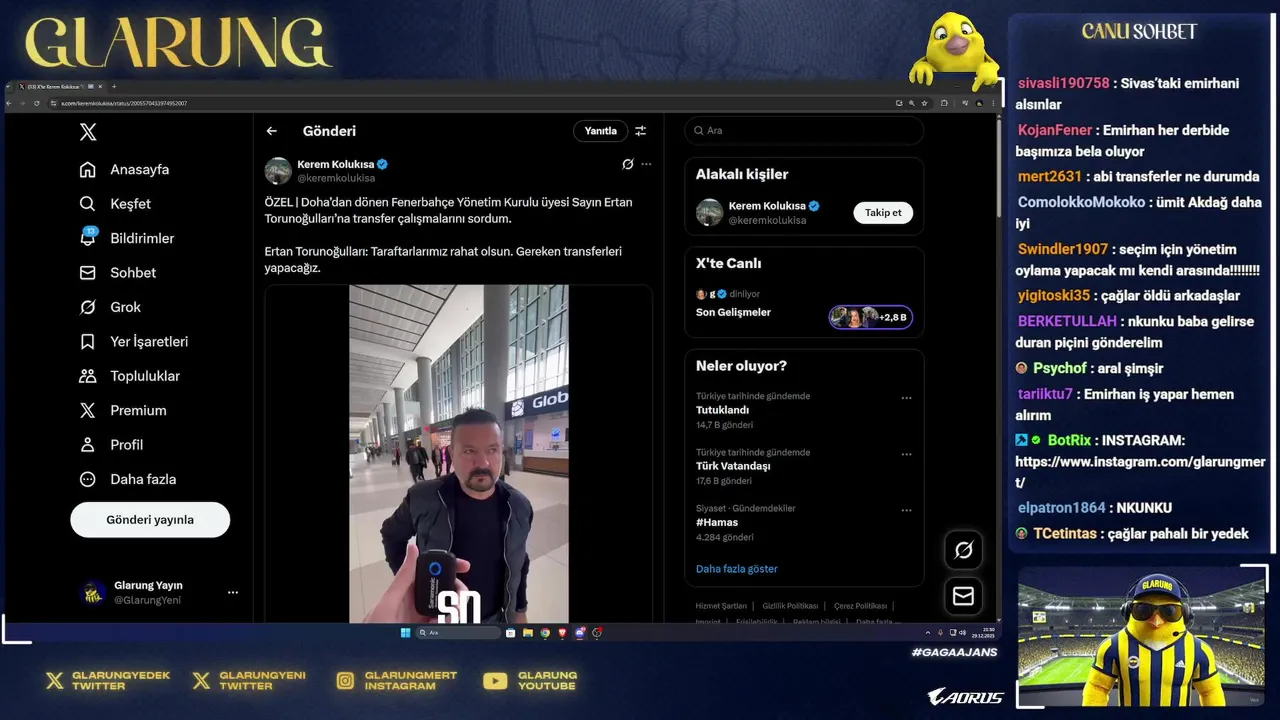Image resolution: width=1280 pixels, height=720 pixels.
Task: Open the floating Grok button
Action: 964,550
